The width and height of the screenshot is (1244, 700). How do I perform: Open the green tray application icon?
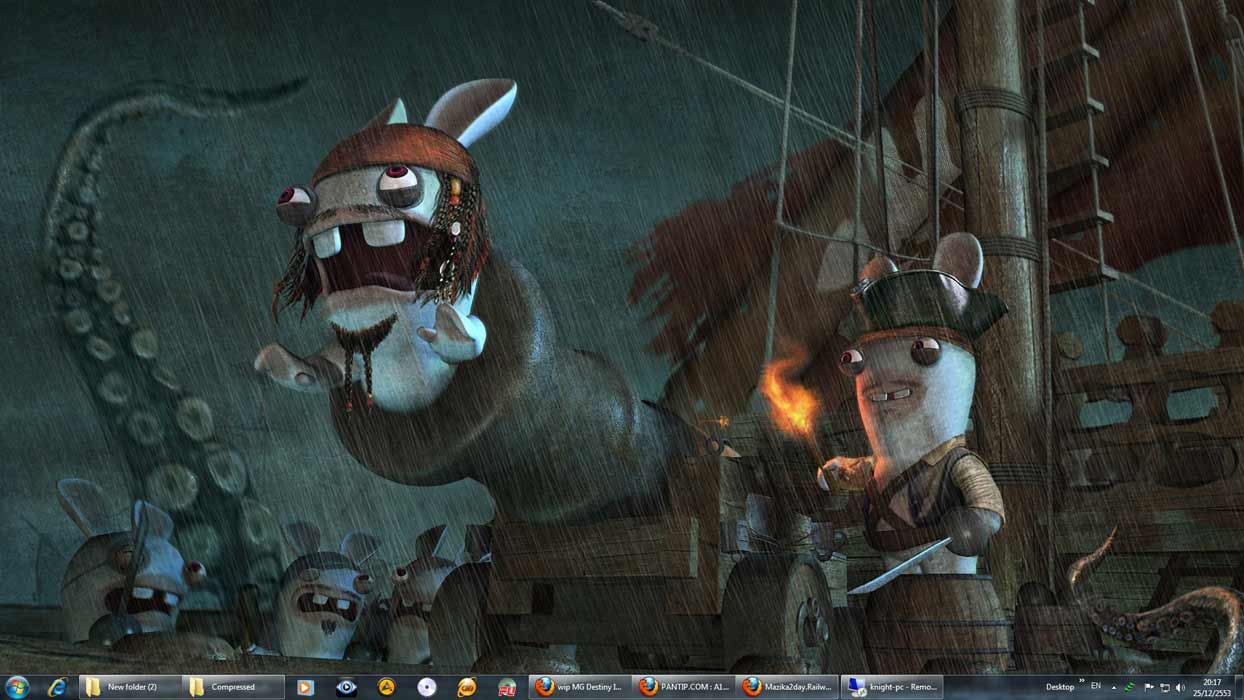click(x=1129, y=687)
